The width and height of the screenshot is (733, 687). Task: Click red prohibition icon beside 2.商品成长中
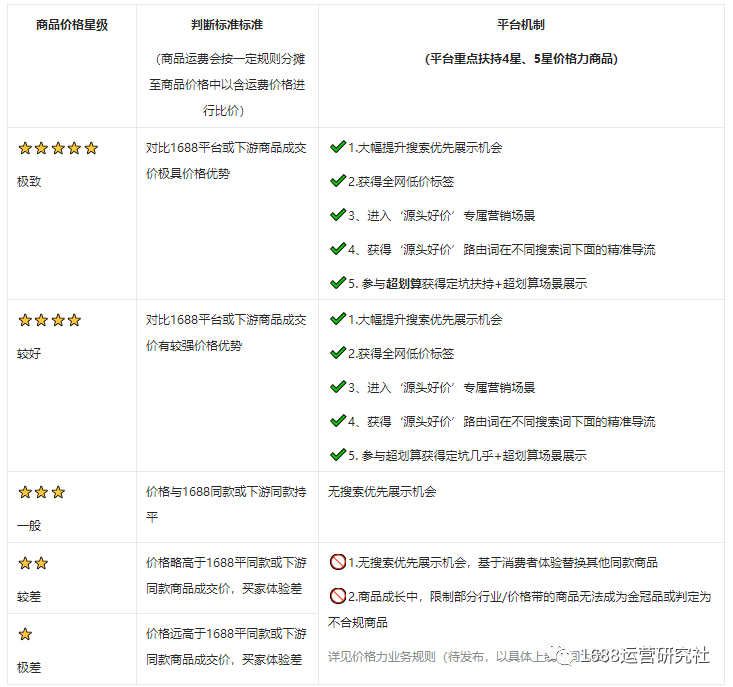[338, 596]
